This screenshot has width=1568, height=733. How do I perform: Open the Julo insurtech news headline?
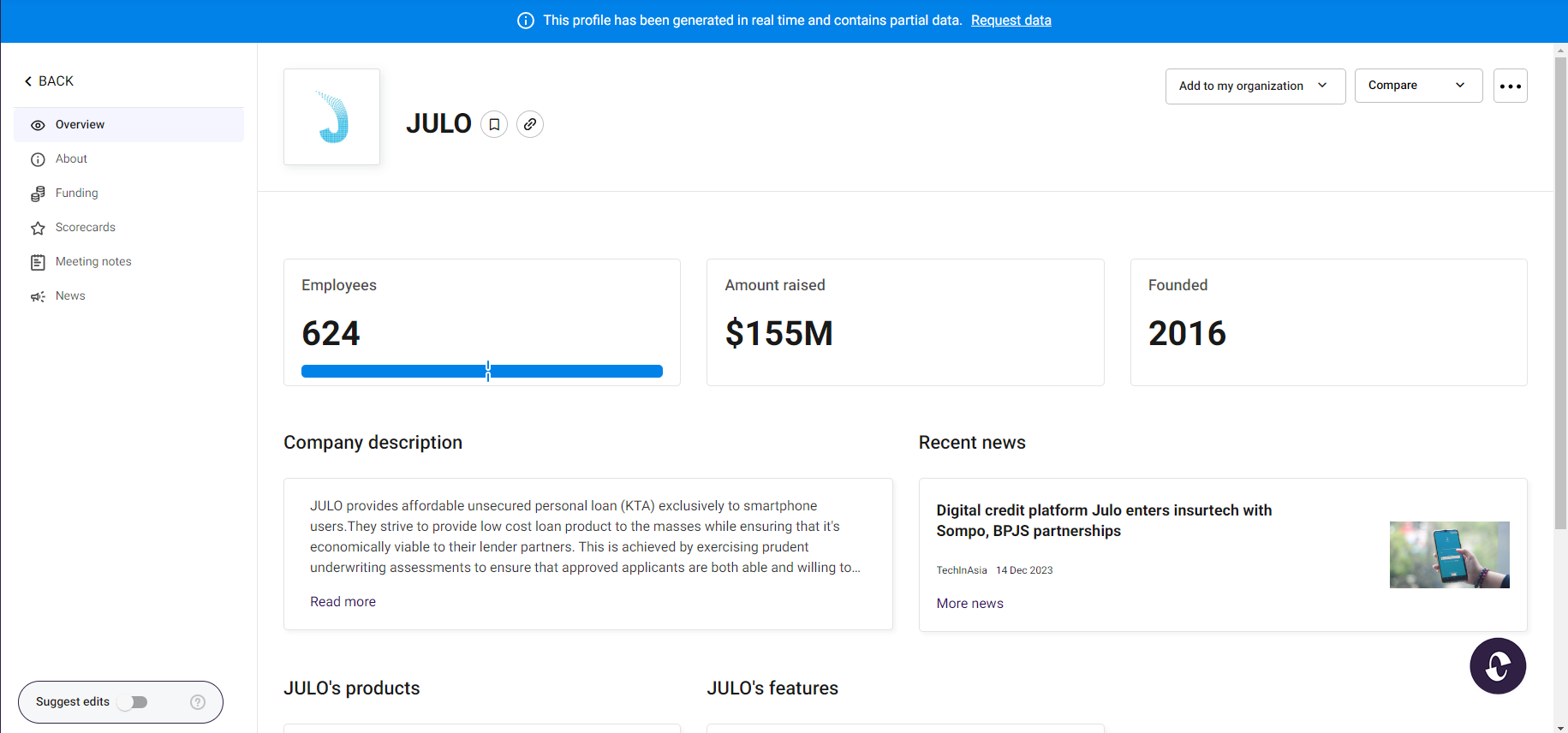[1105, 521]
